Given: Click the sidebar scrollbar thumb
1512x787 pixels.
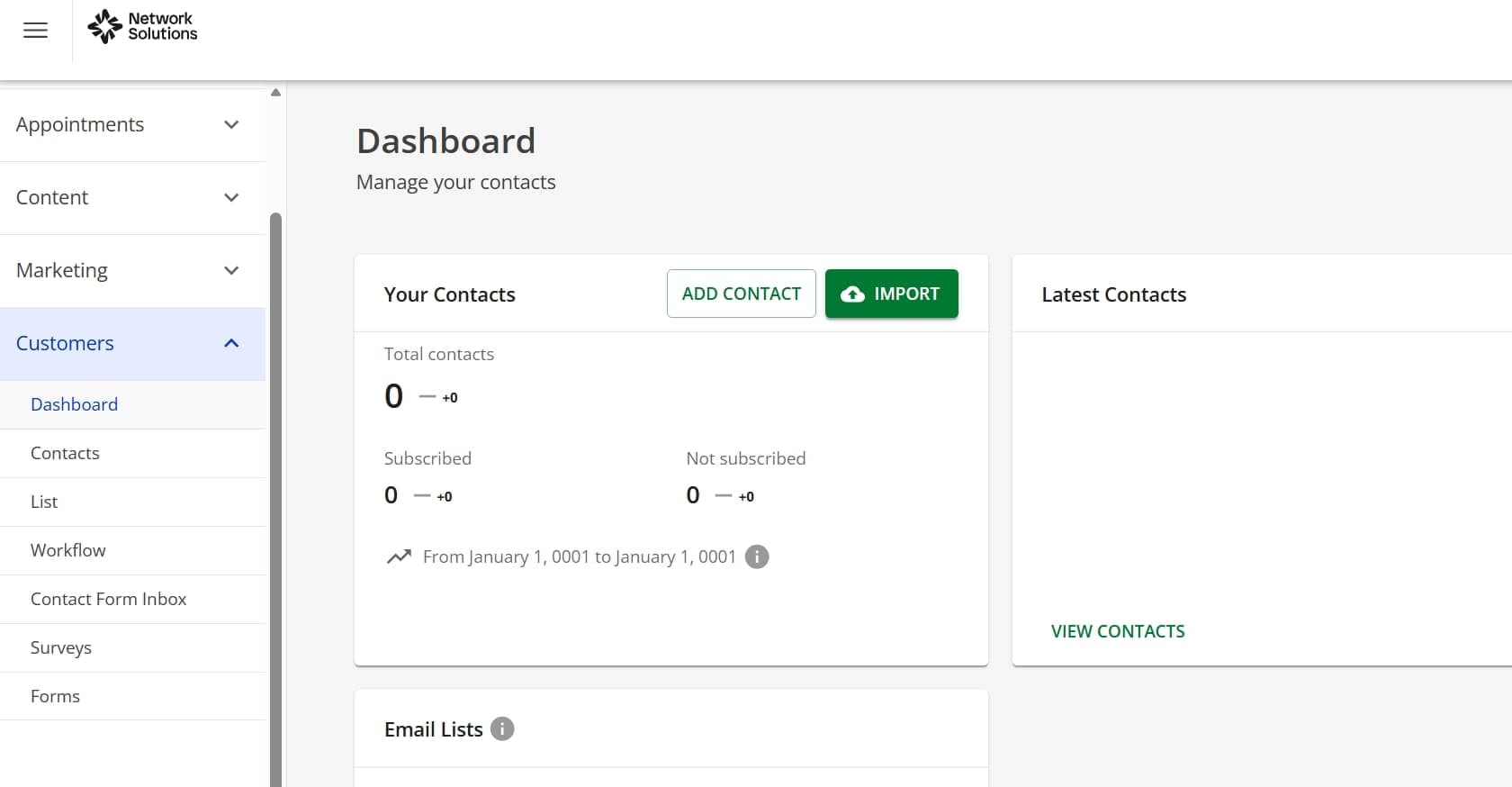Looking at the screenshot, I should tap(276, 500).
